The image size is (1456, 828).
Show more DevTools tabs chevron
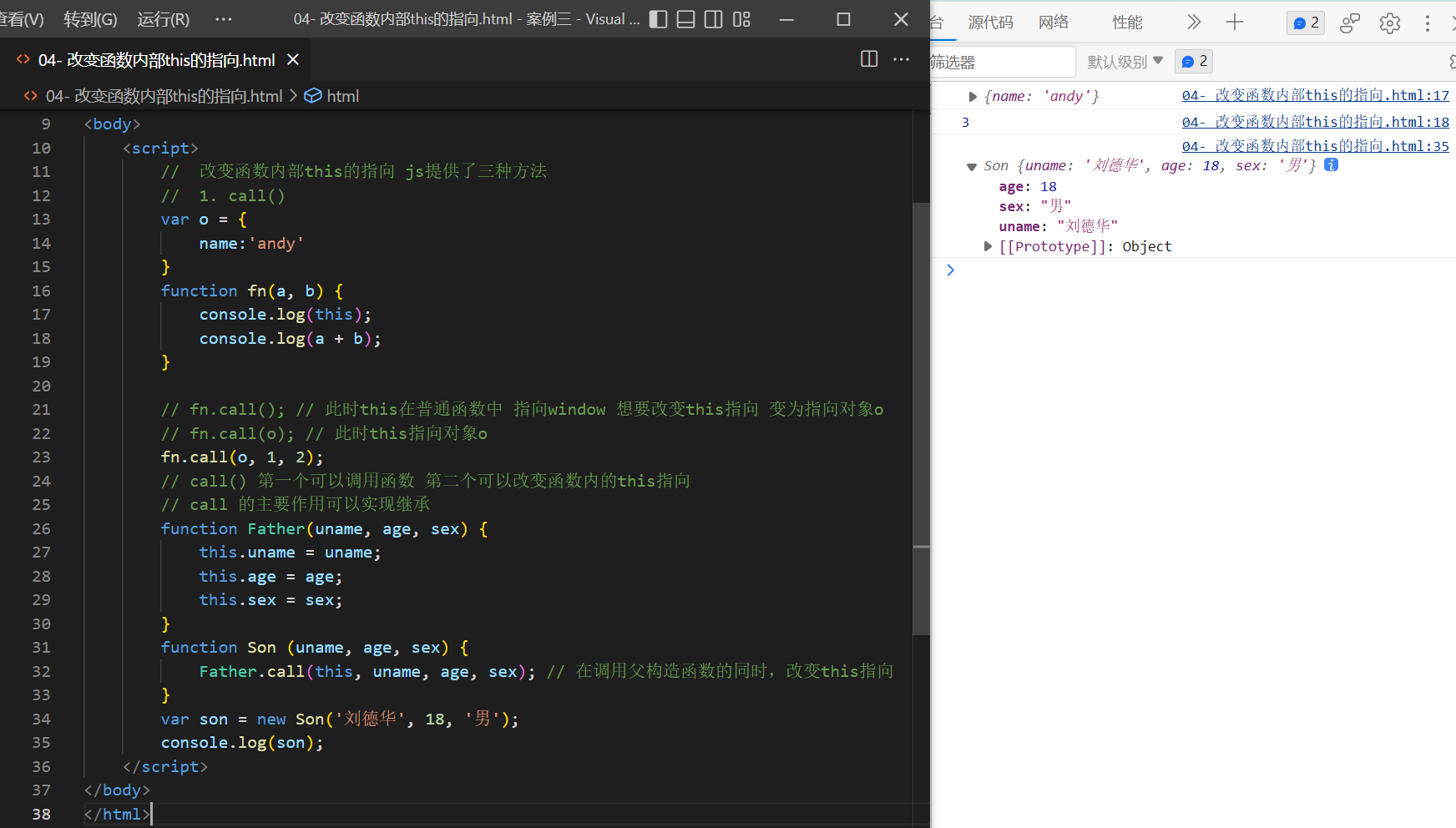pos(1194,23)
